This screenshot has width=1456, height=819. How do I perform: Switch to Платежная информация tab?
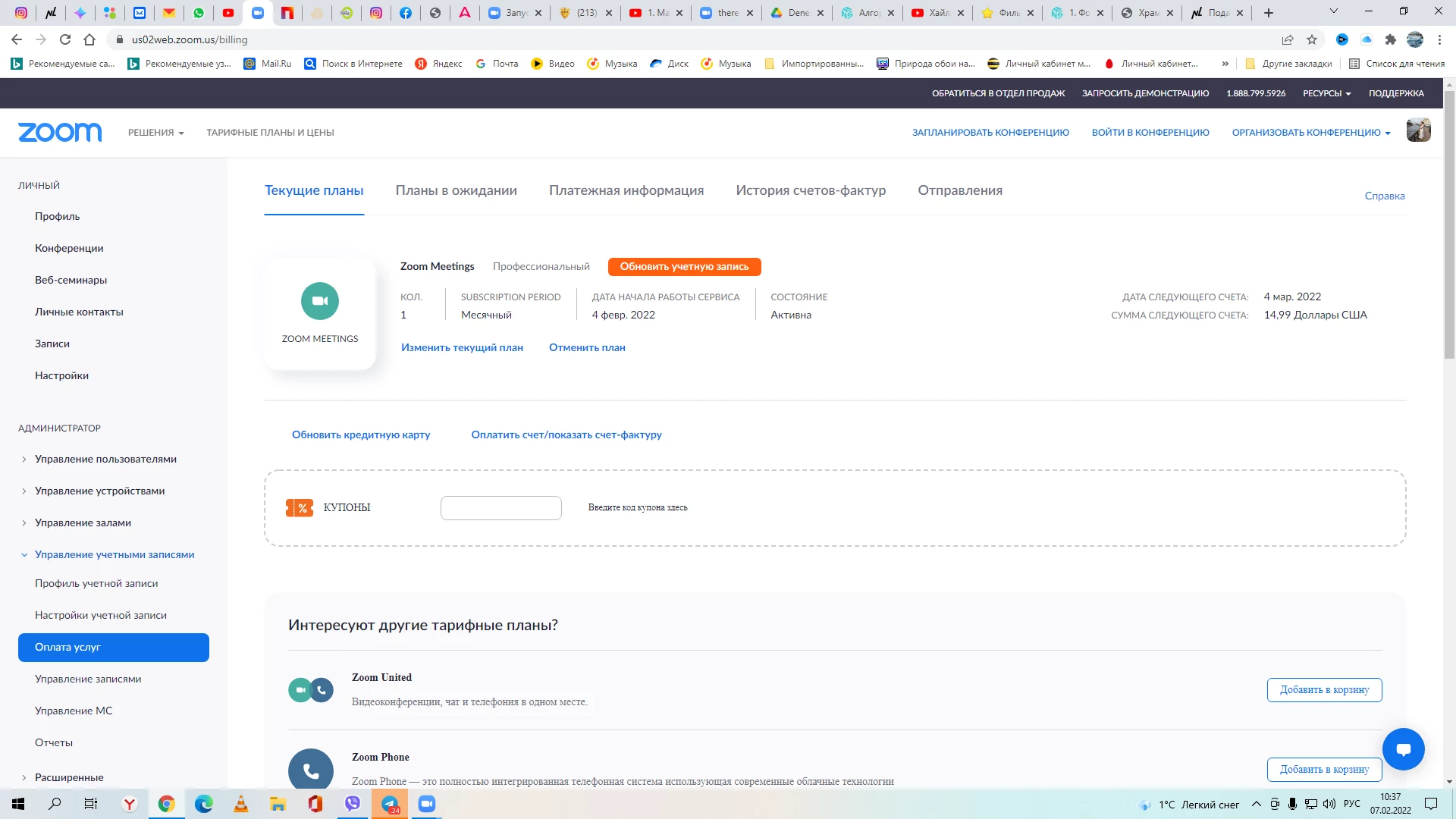coord(626,190)
